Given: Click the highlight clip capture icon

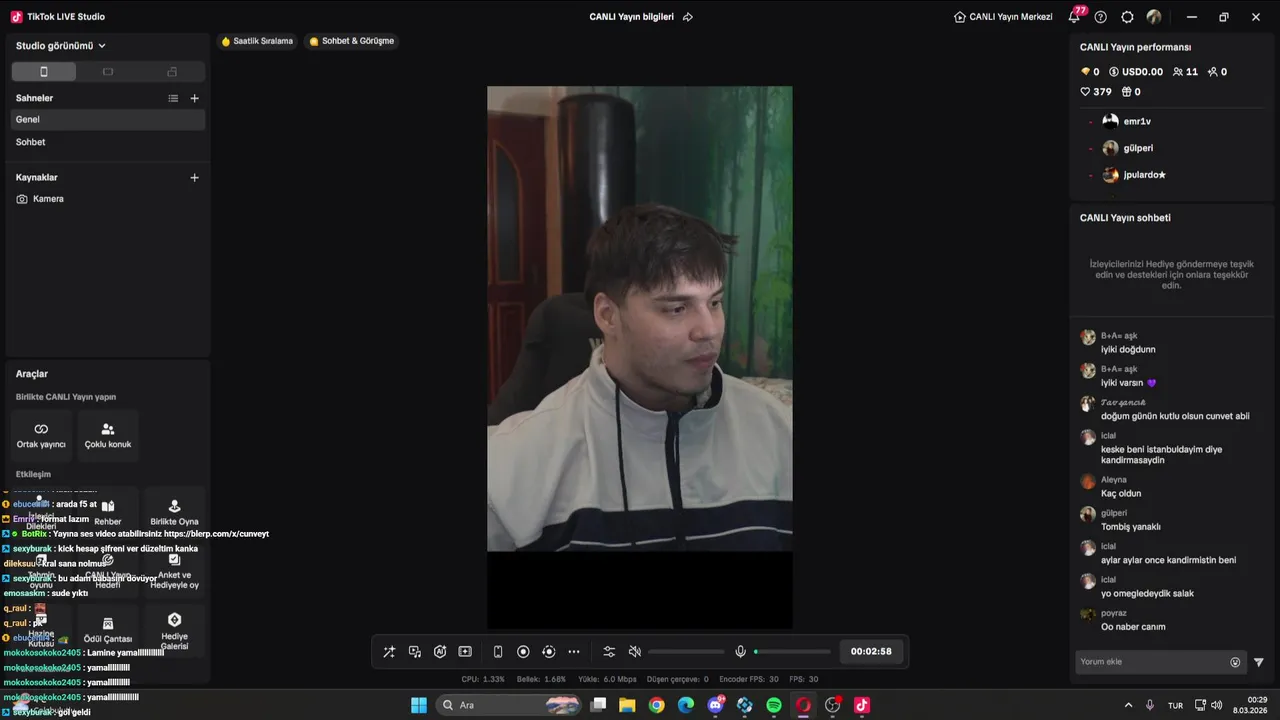Looking at the screenshot, I should point(465,652).
